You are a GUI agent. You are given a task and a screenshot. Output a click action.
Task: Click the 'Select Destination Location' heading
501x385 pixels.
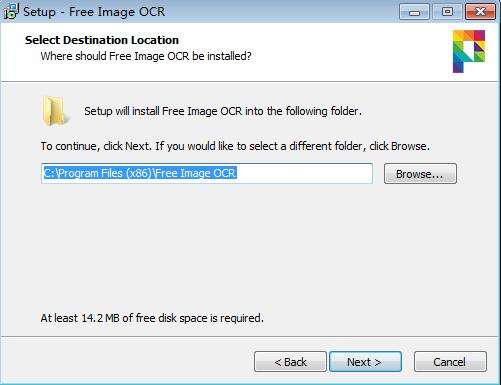[x=102, y=40]
